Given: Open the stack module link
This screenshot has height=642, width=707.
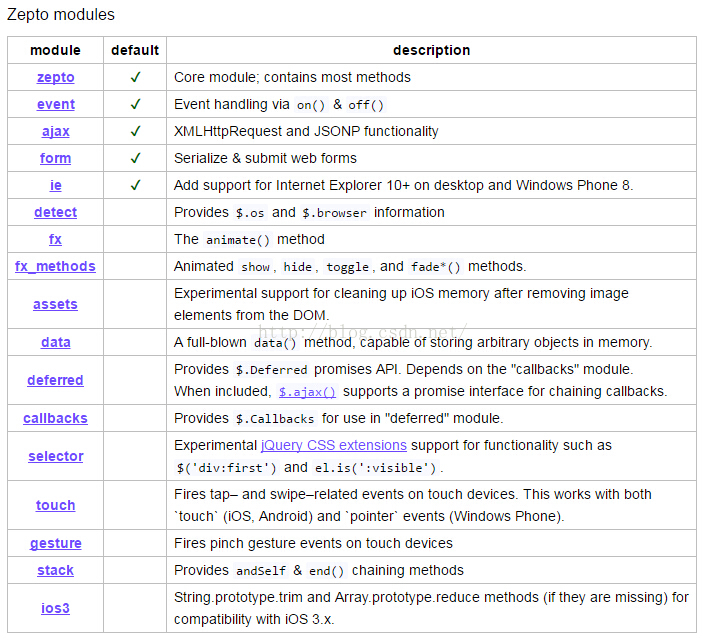Looking at the screenshot, I should pos(55,570).
